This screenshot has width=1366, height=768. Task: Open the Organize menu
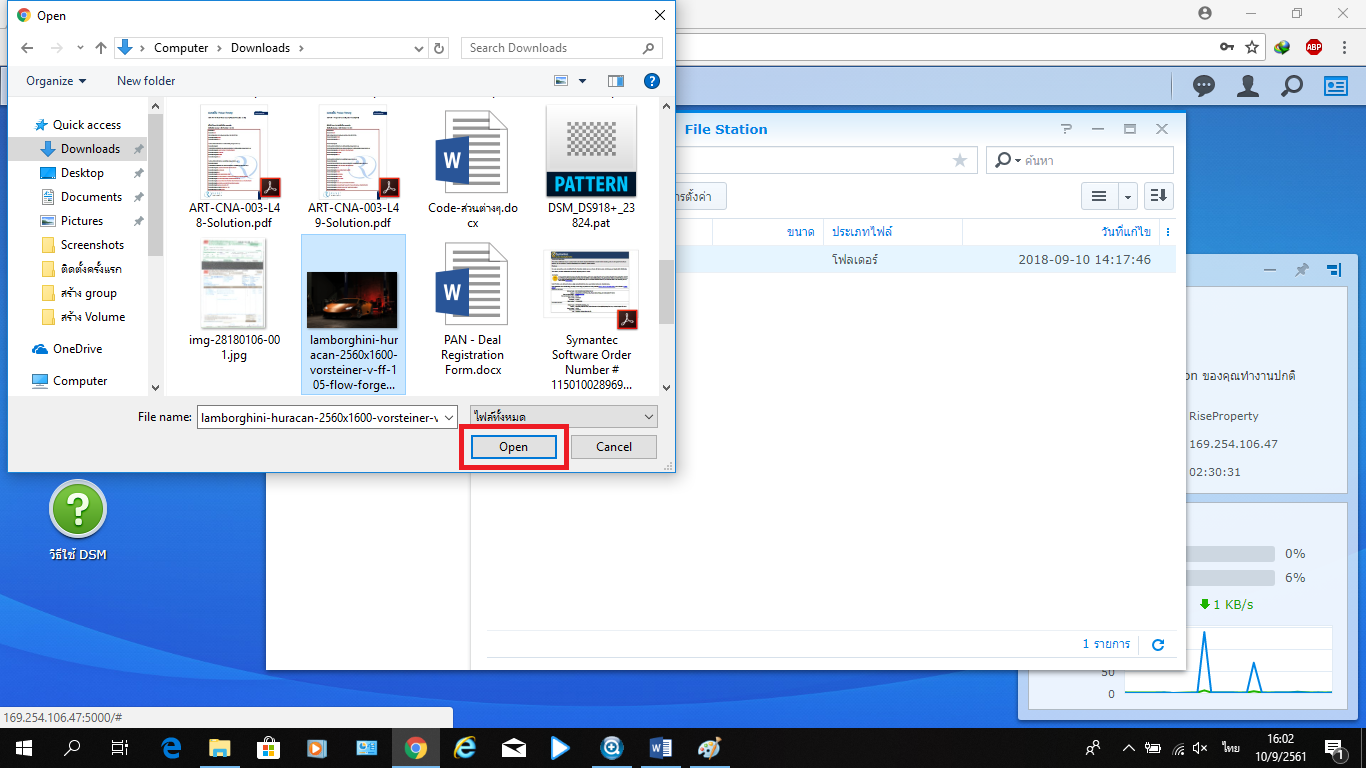pyautogui.click(x=56, y=81)
